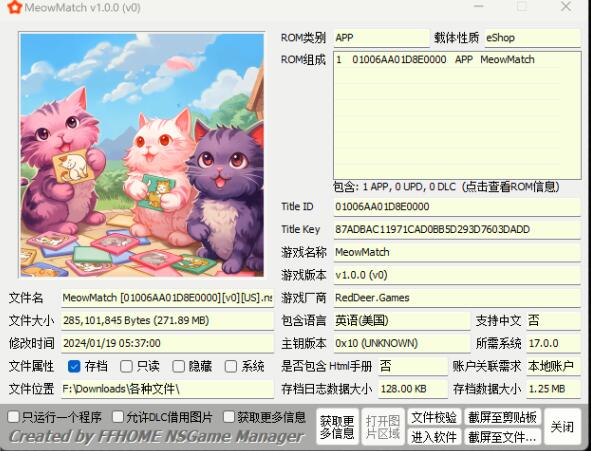Click the 载体性质 field showing eShop
The height and width of the screenshot is (451, 591).
pos(532,38)
